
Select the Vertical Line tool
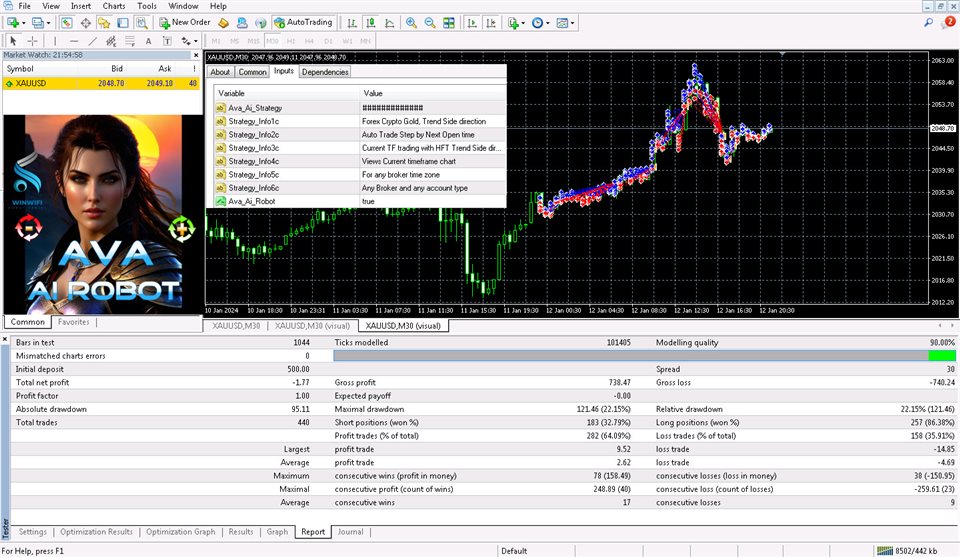(55, 41)
